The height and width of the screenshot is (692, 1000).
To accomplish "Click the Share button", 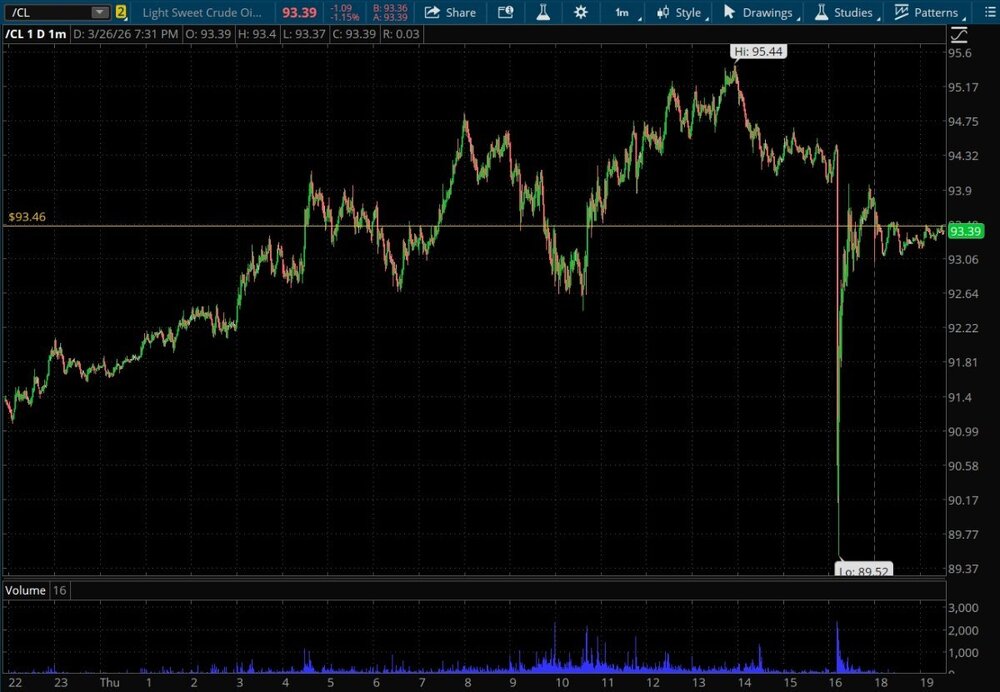I will (450, 13).
